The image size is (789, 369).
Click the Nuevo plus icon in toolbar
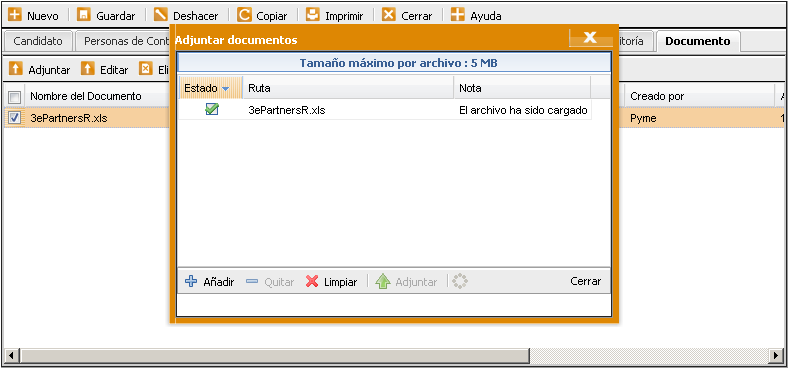pyautogui.click(x=15, y=15)
